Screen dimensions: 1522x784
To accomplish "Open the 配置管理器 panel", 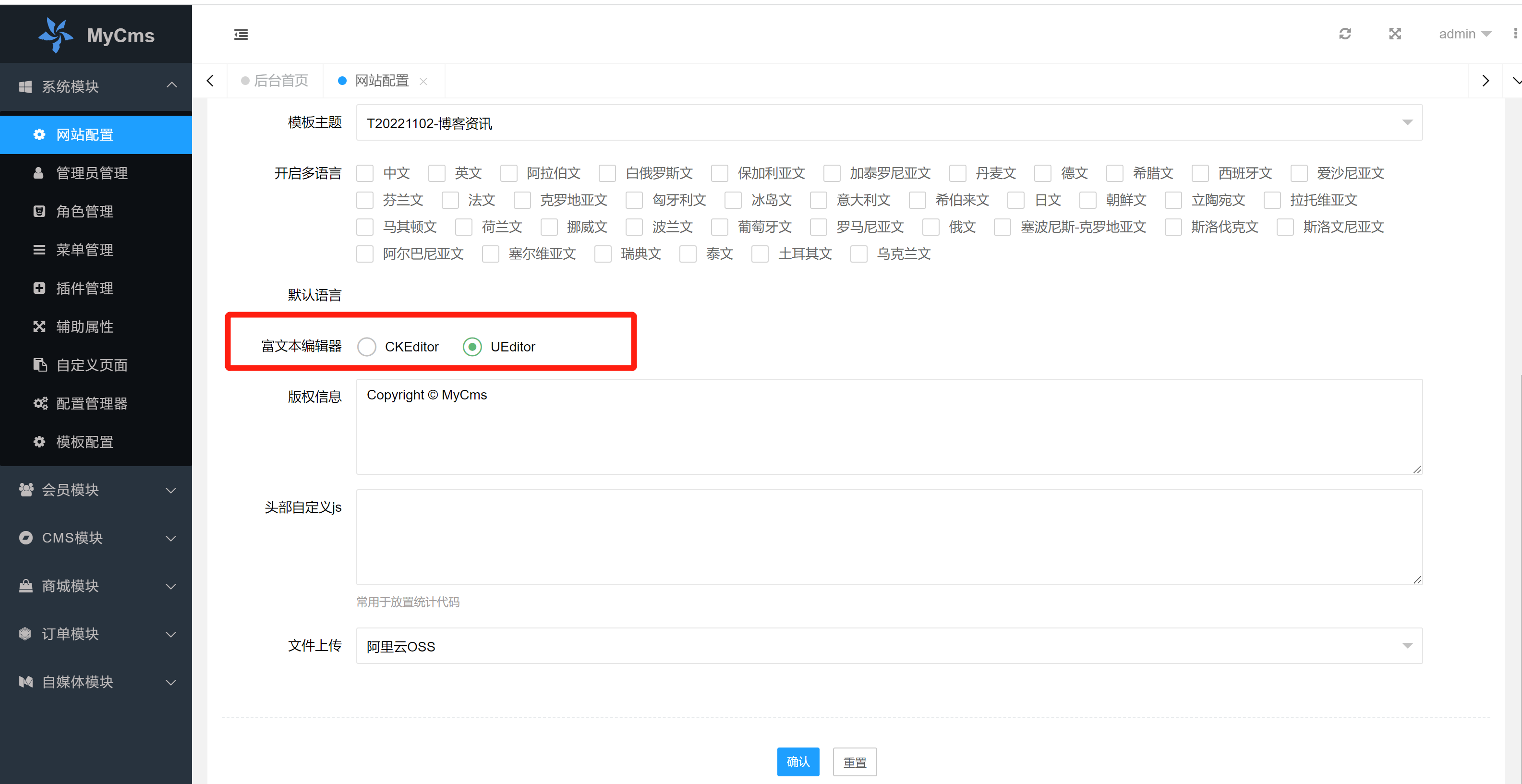I will click(x=93, y=403).
